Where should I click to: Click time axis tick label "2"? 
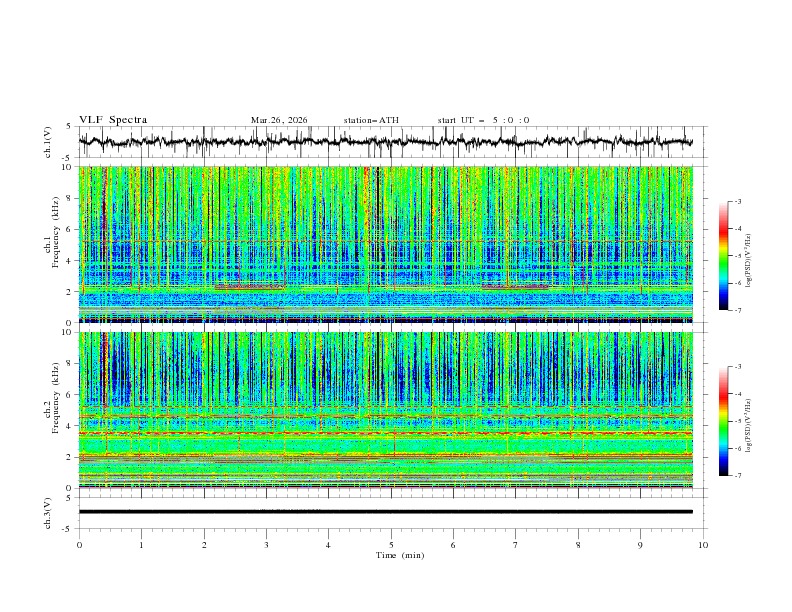coord(204,545)
